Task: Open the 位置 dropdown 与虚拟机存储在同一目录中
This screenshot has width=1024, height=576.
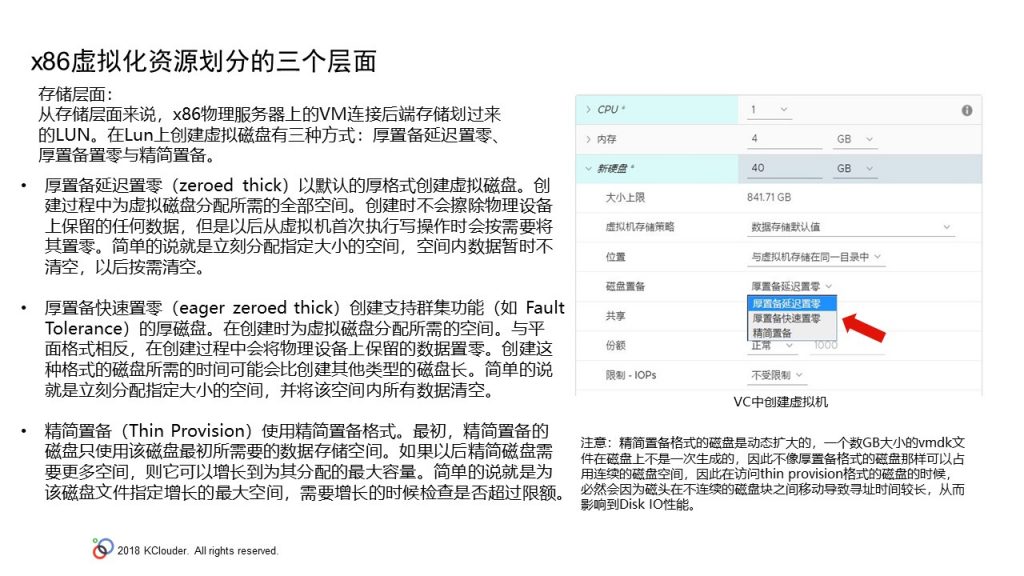Action: click(x=816, y=257)
